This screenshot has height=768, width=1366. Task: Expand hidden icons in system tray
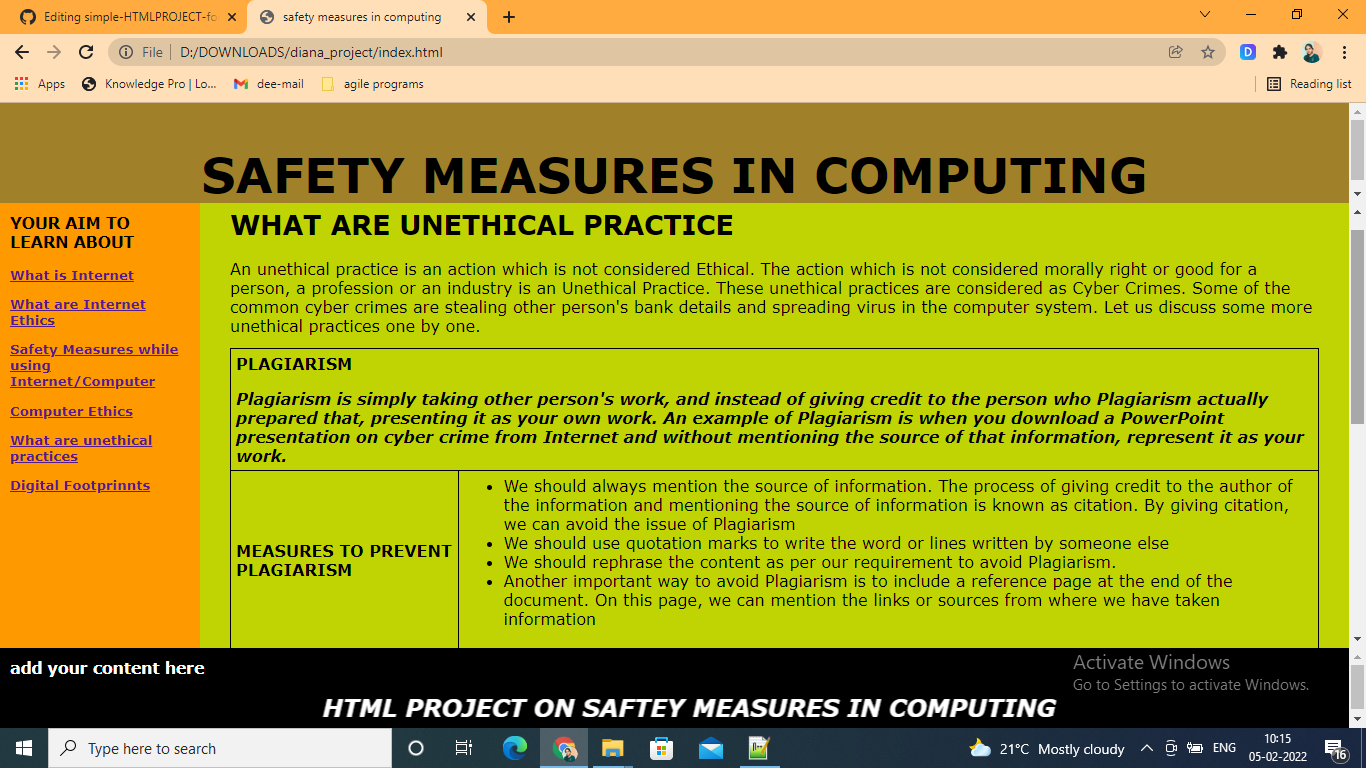point(1148,748)
